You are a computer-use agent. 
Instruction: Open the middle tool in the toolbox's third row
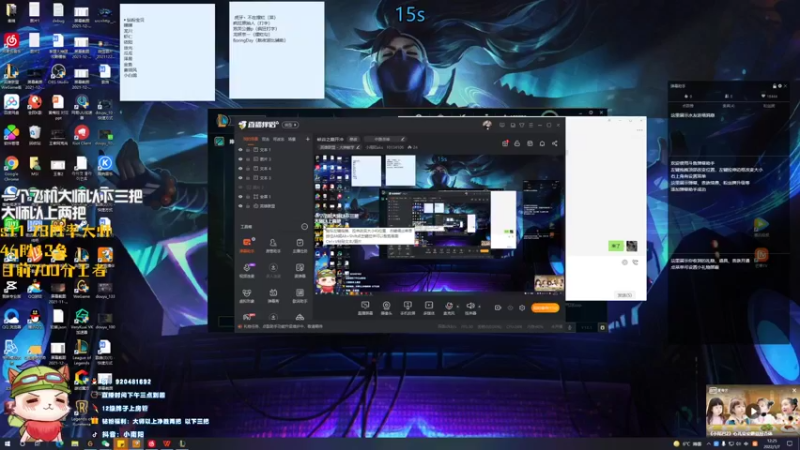[273, 295]
